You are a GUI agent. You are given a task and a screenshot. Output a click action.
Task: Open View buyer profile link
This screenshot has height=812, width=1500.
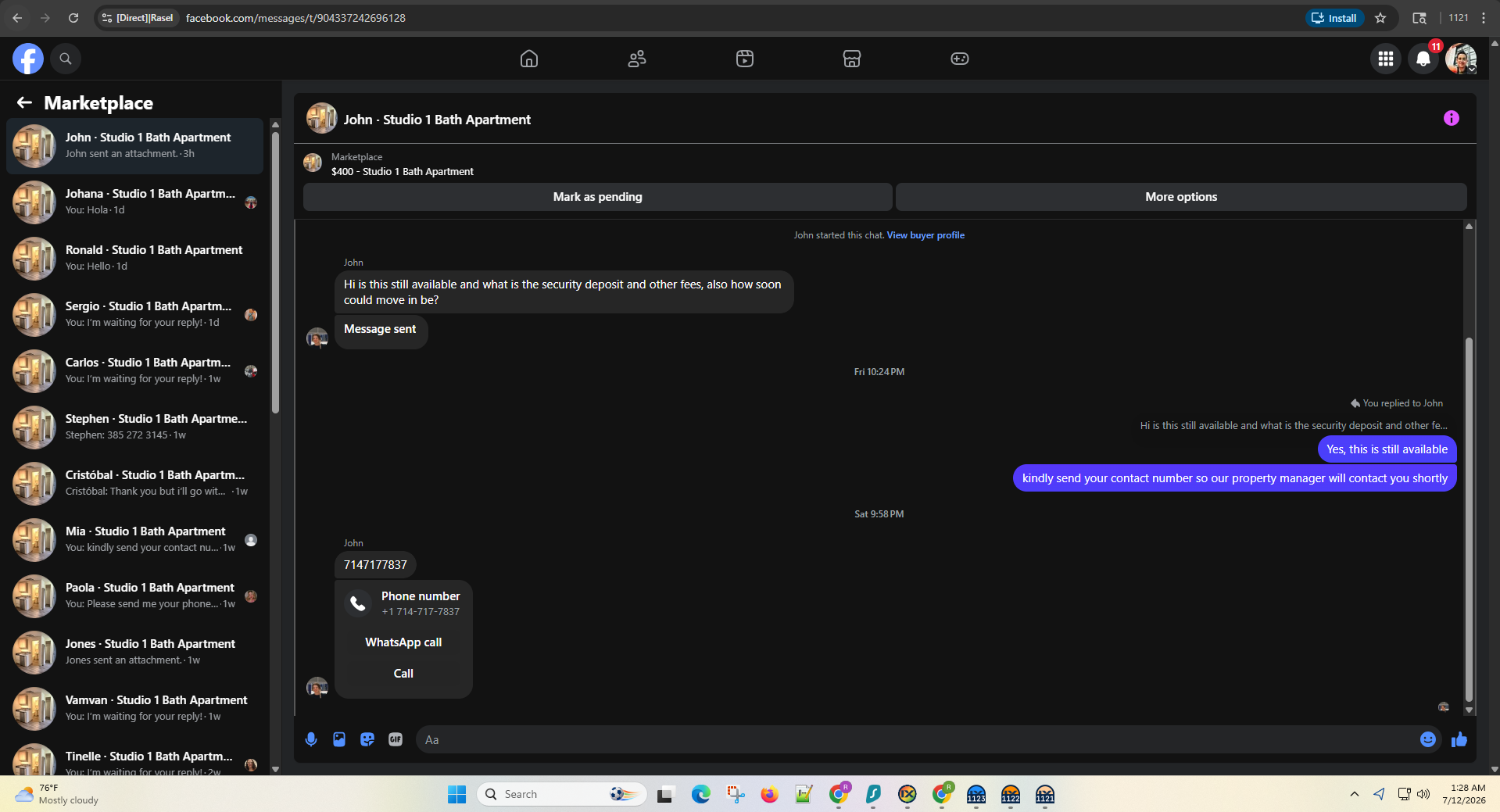pos(925,235)
